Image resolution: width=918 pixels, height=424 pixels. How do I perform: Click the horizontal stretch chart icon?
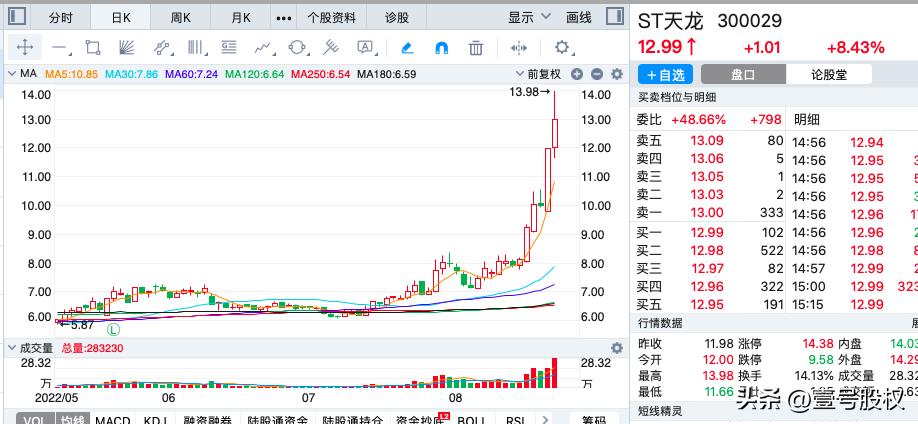tap(519, 48)
